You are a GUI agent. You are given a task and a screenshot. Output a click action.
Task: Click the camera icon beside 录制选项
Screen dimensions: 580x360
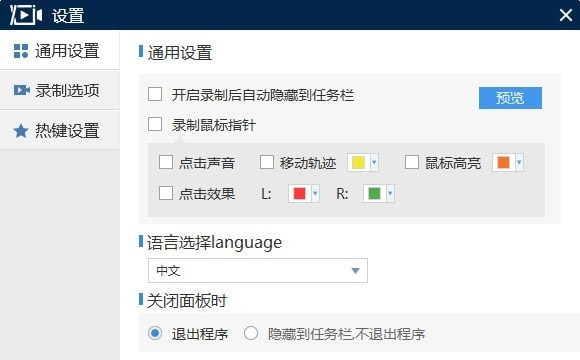[21, 90]
